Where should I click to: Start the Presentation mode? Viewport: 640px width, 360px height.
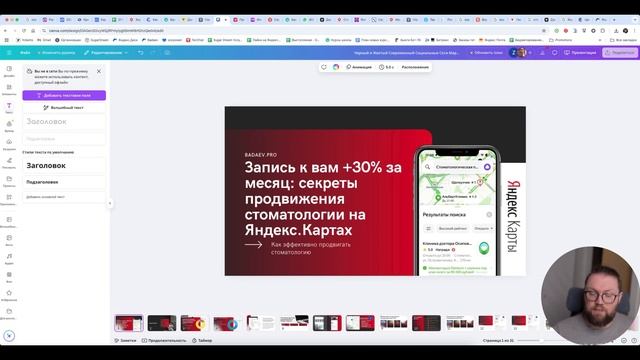(x=580, y=53)
